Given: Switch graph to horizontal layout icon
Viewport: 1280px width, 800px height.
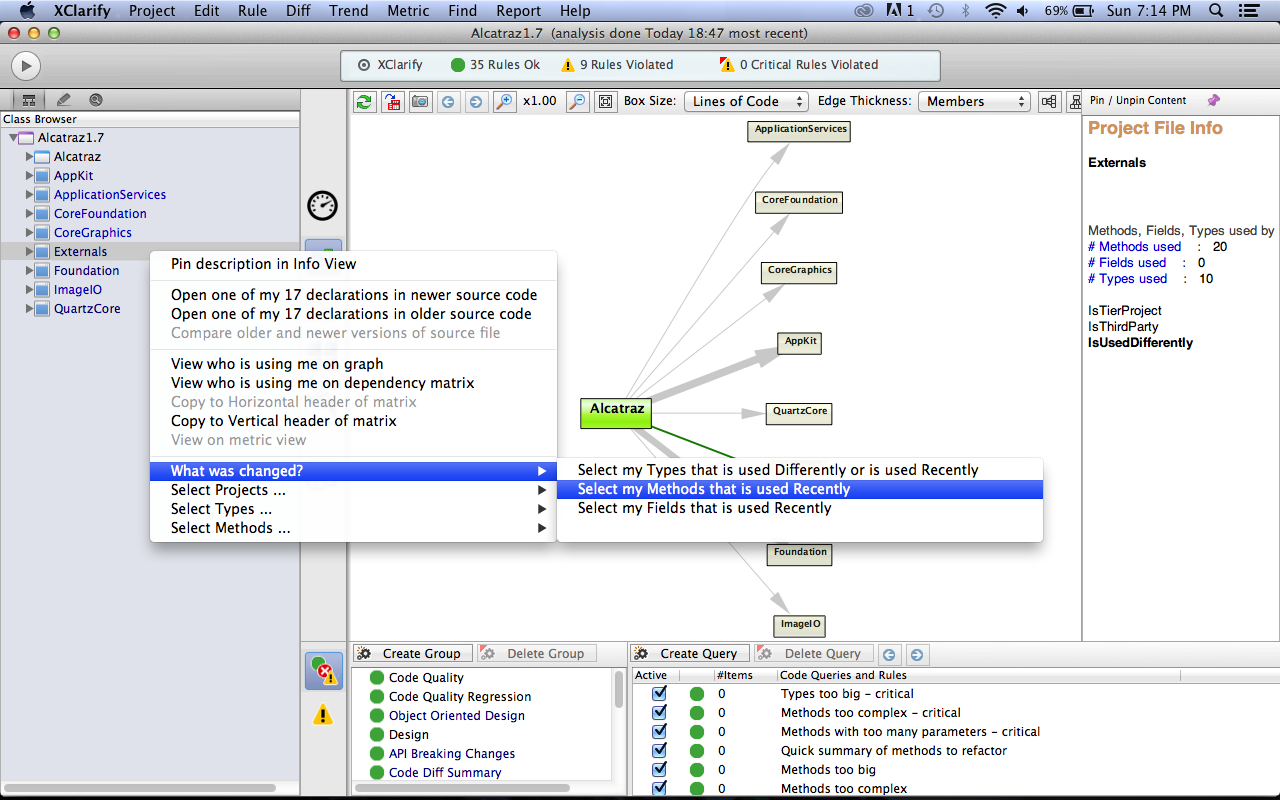Looking at the screenshot, I should [x=1049, y=102].
